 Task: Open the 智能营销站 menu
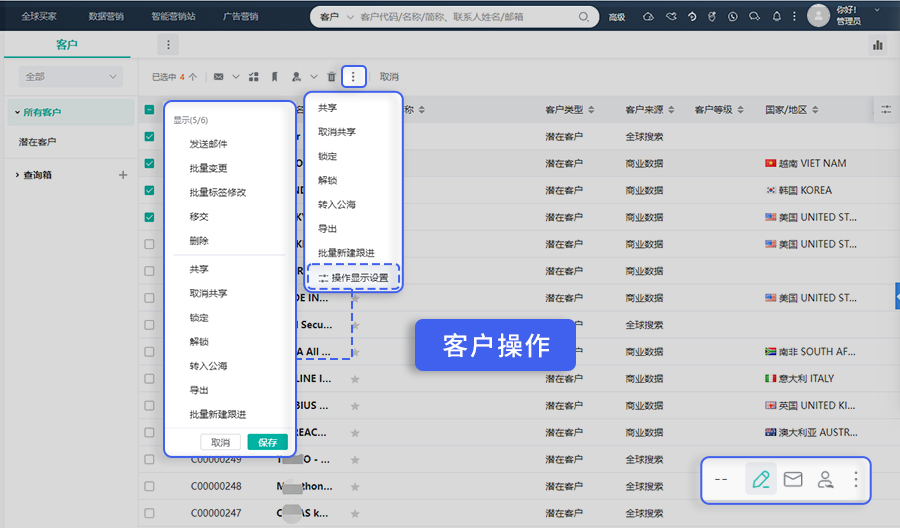[173, 16]
